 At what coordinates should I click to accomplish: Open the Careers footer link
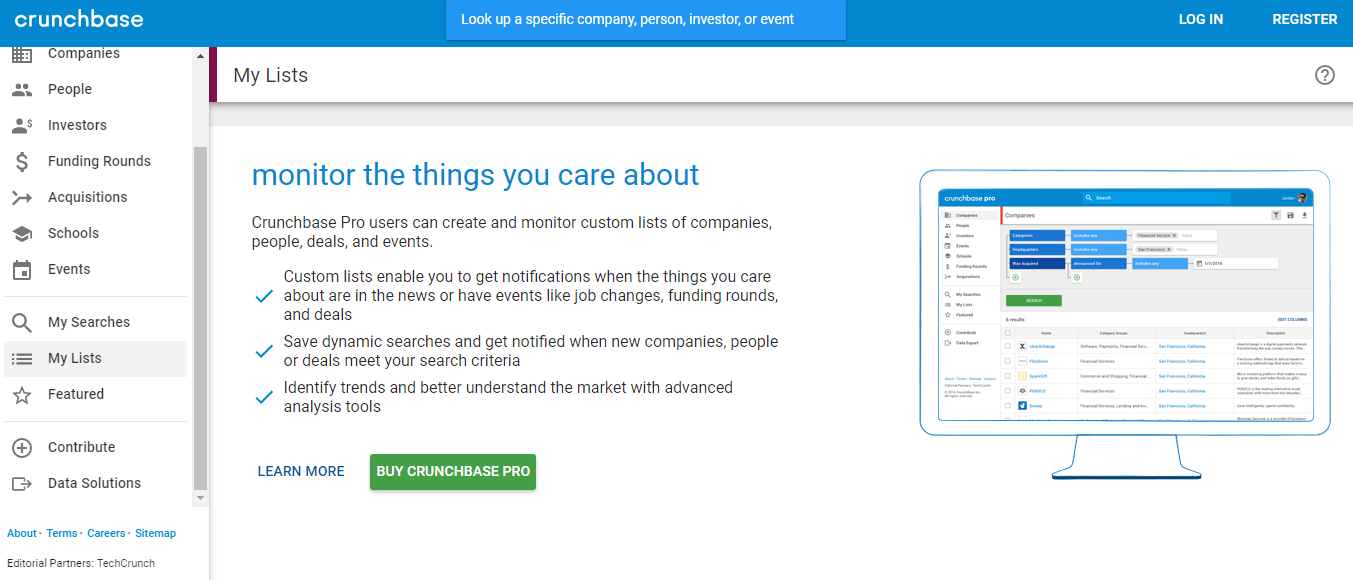[106, 533]
